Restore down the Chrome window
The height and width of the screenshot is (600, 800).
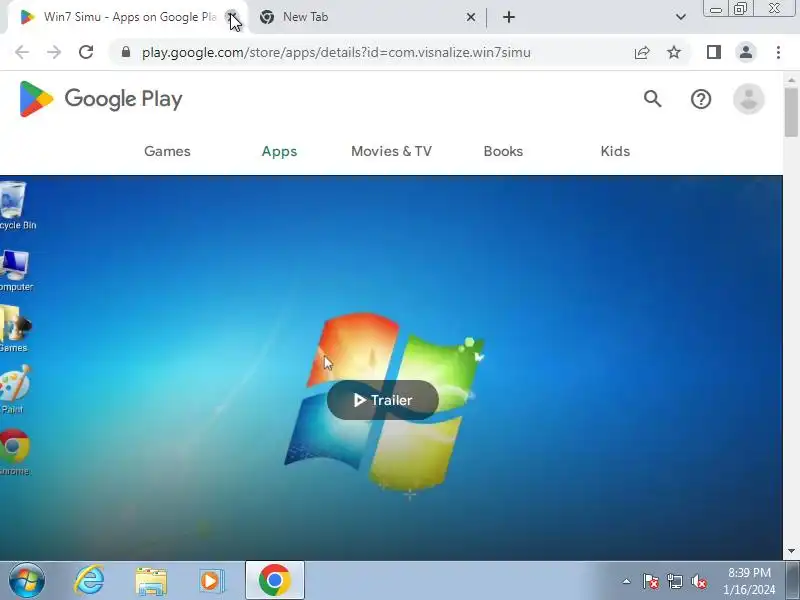(740, 9)
